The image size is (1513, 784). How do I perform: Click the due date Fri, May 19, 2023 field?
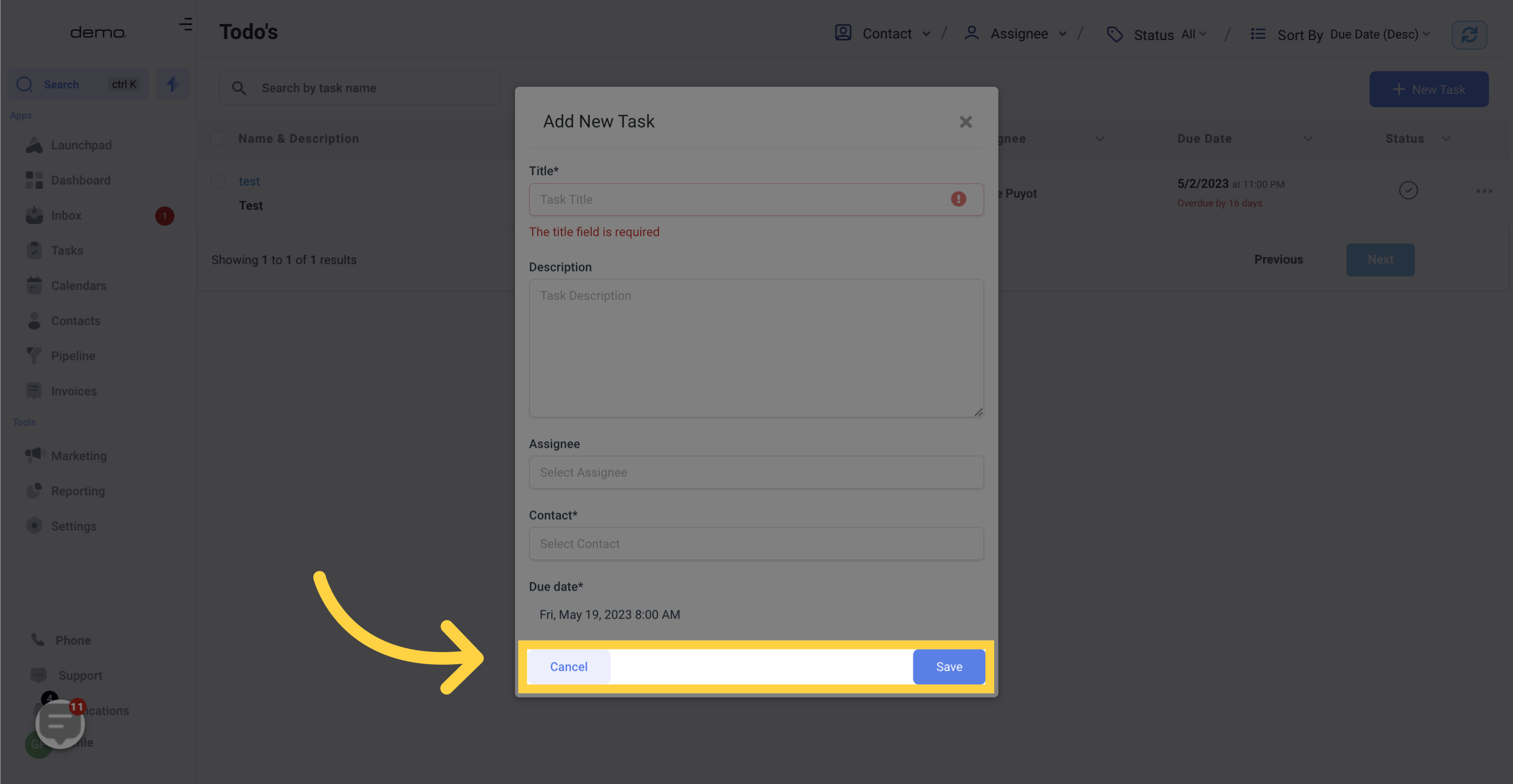(x=609, y=614)
